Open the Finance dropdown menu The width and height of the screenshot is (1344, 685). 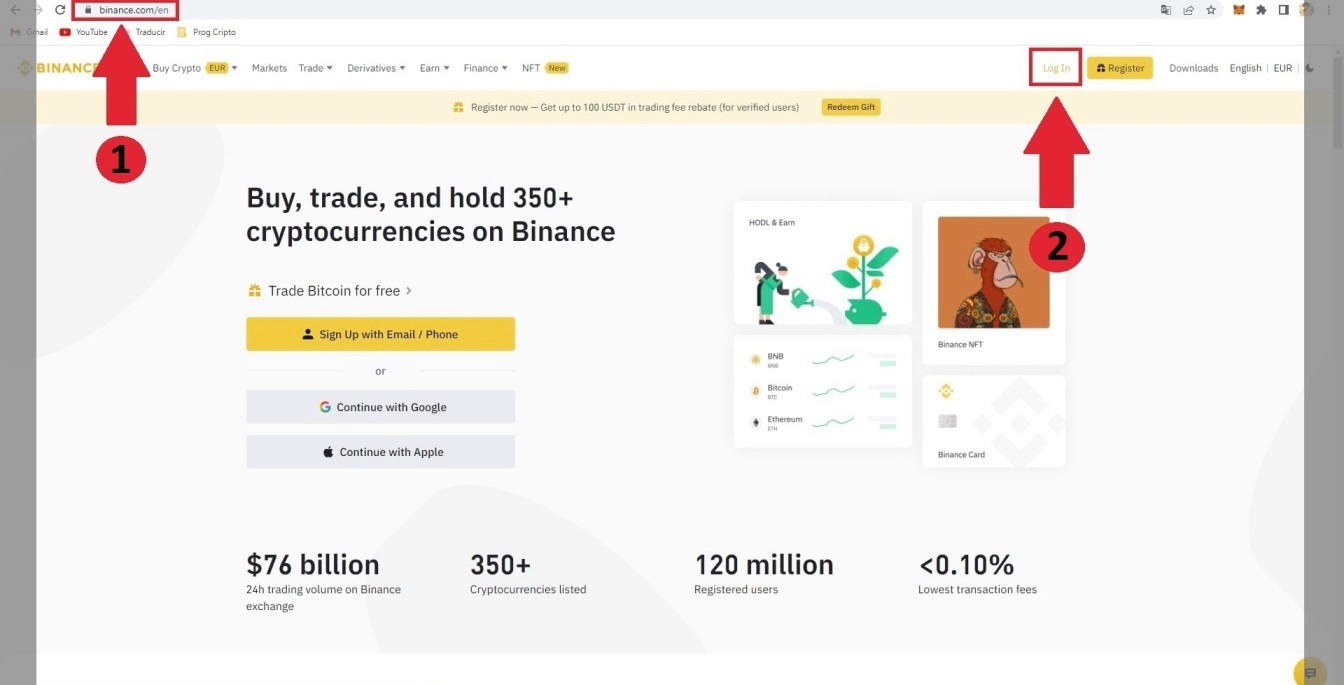(x=485, y=68)
